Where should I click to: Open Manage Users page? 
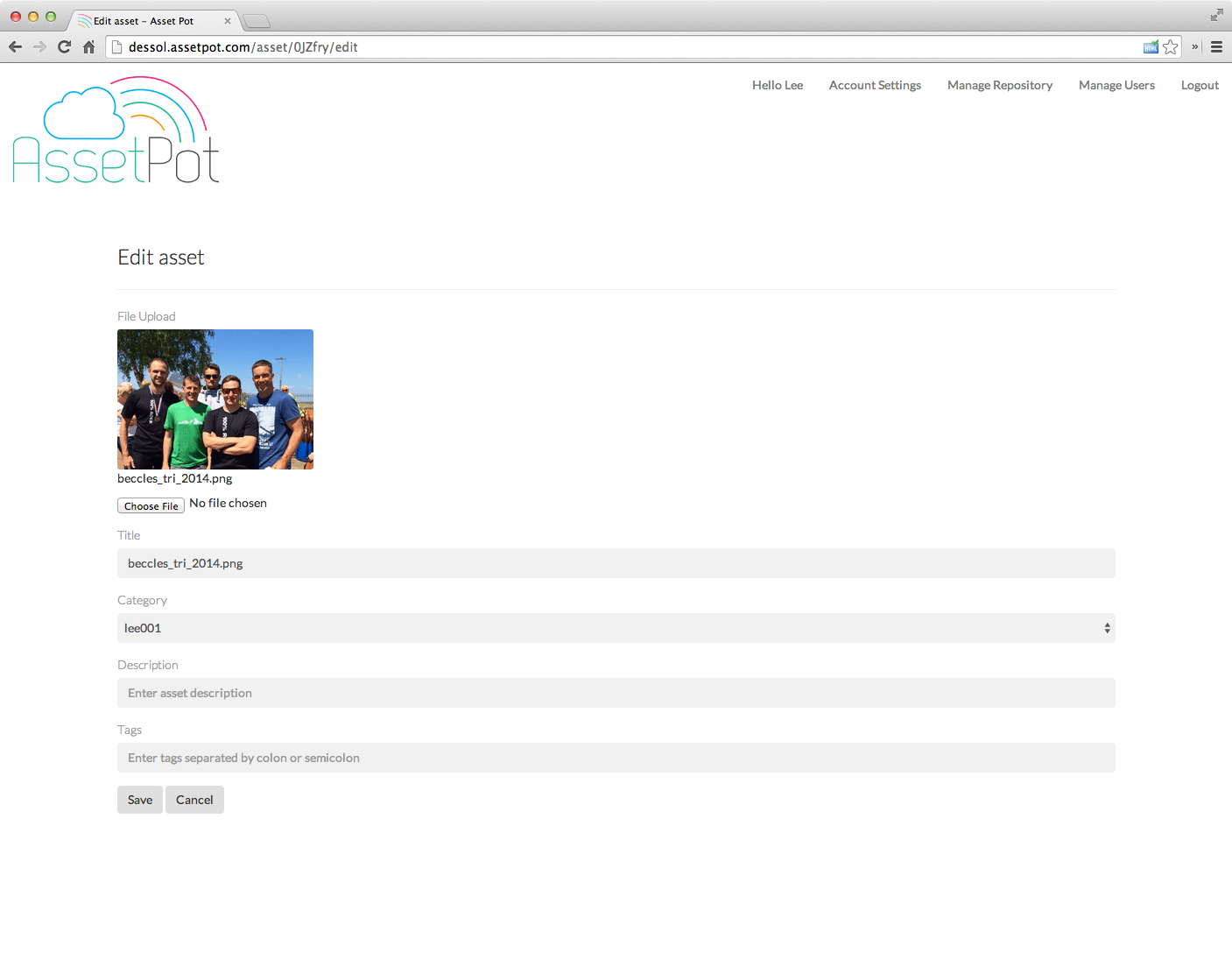pyautogui.click(x=1116, y=85)
